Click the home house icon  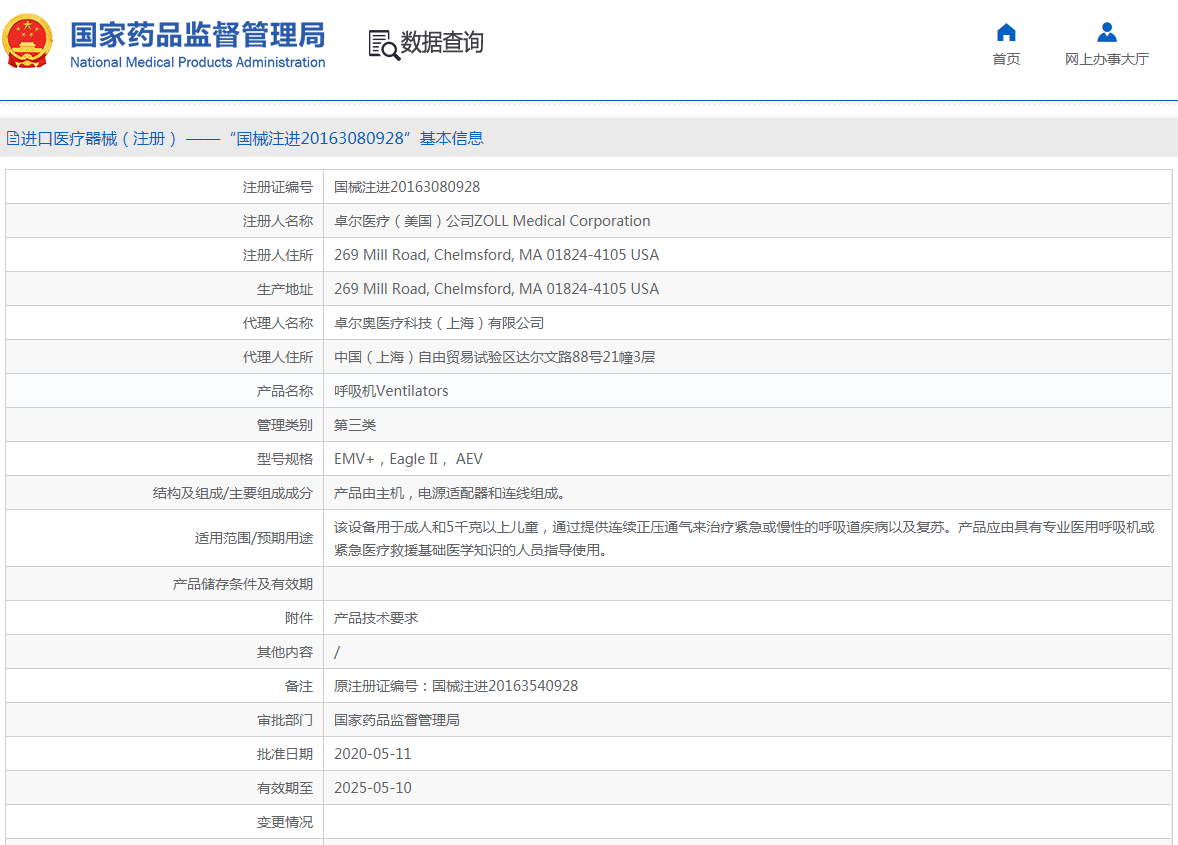click(1006, 32)
